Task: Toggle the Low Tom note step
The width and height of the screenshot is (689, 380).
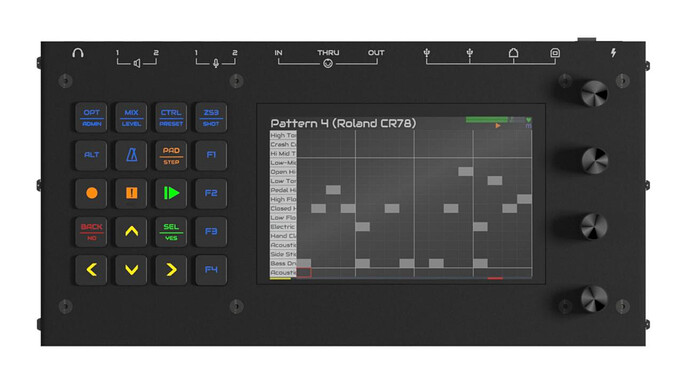Action: [x=495, y=181]
